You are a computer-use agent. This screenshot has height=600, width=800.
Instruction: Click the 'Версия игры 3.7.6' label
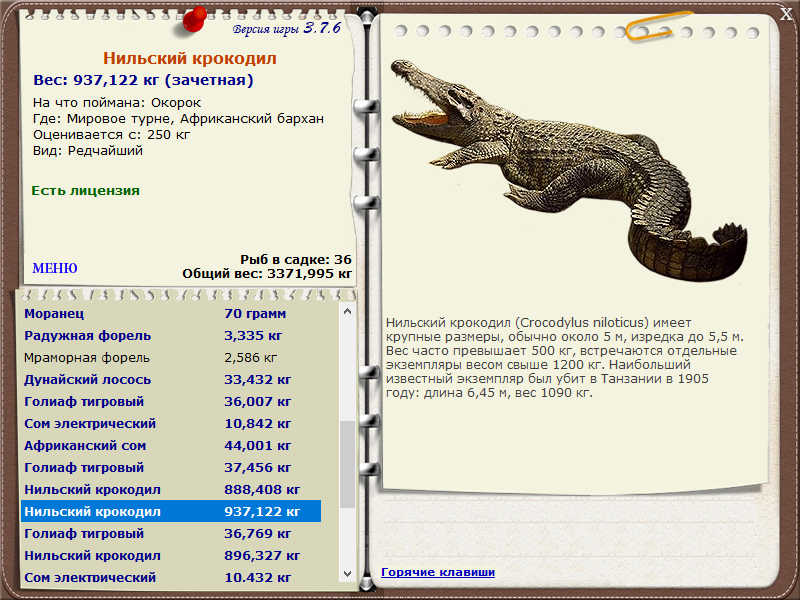point(287,28)
